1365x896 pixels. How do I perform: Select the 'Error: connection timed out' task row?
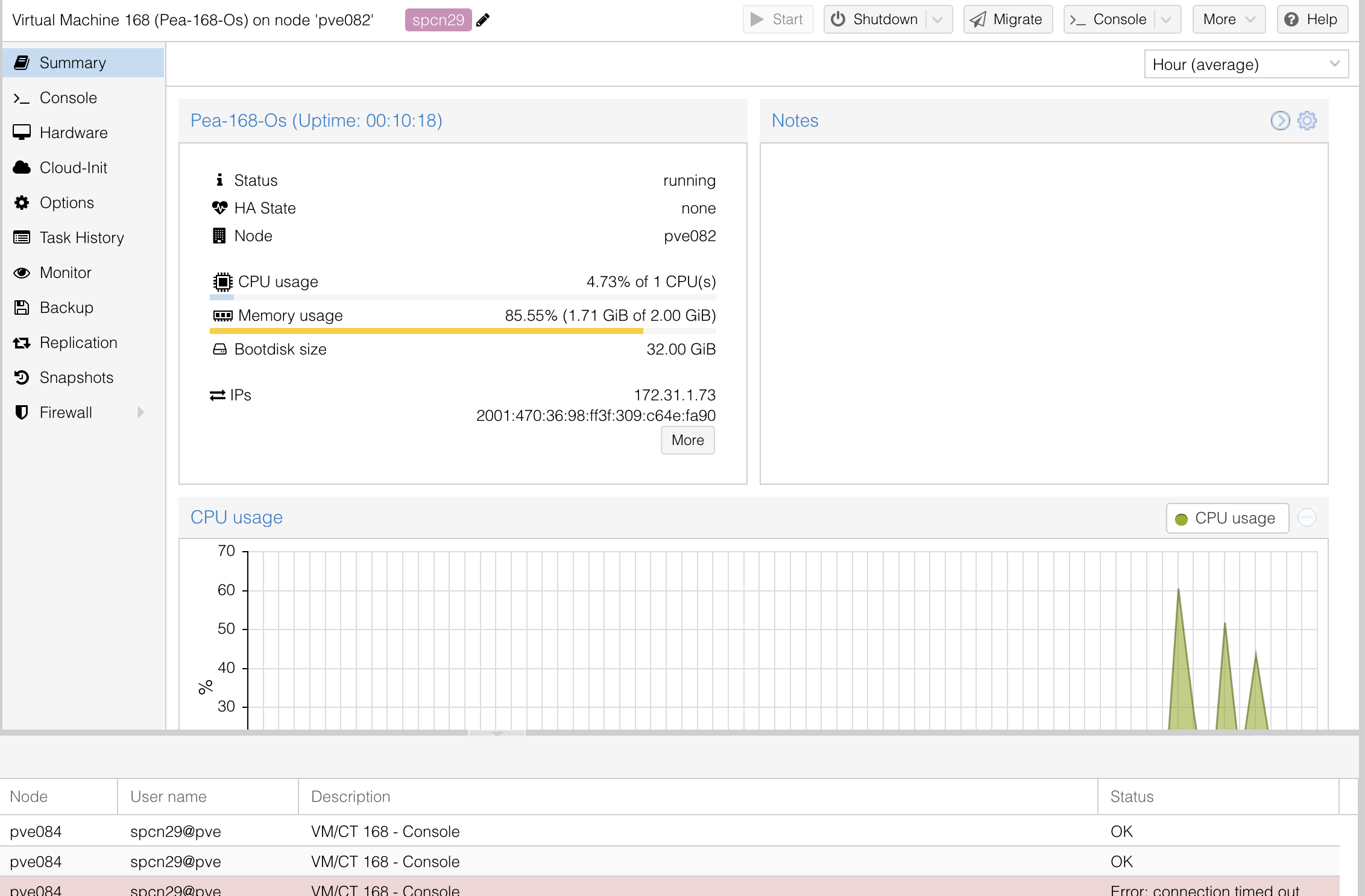pos(669,887)
